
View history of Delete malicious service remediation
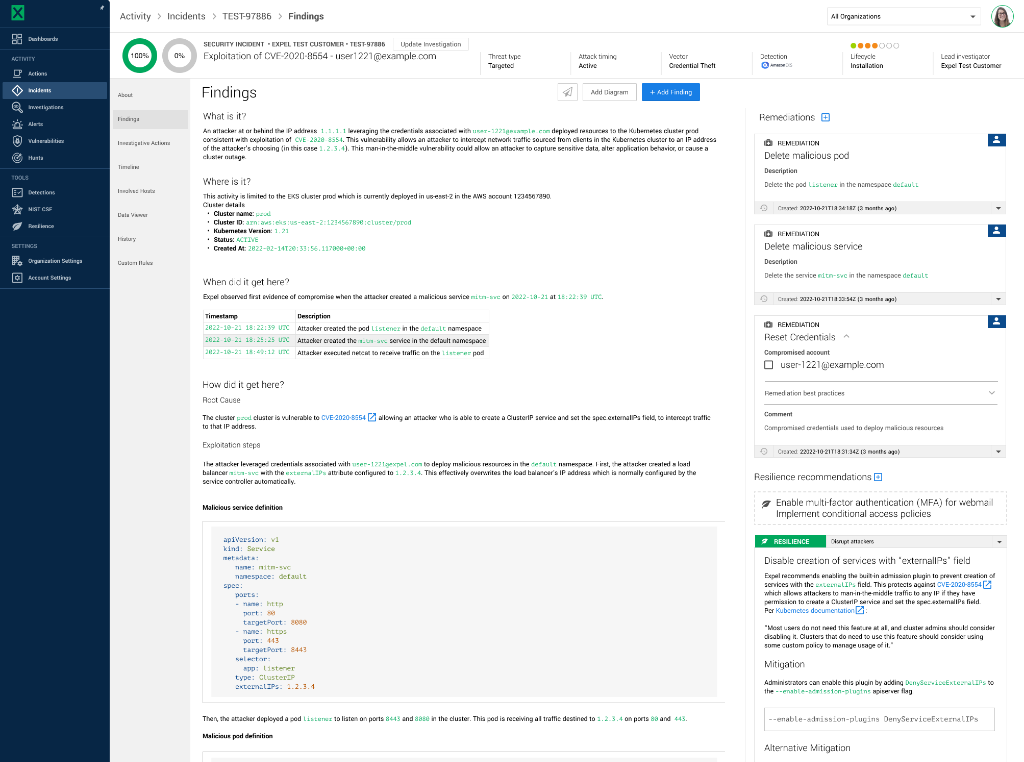[763, 299]
